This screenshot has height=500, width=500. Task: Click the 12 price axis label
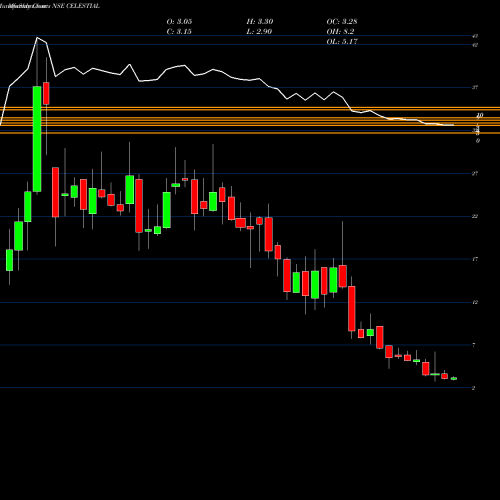(x=475, y=302)
